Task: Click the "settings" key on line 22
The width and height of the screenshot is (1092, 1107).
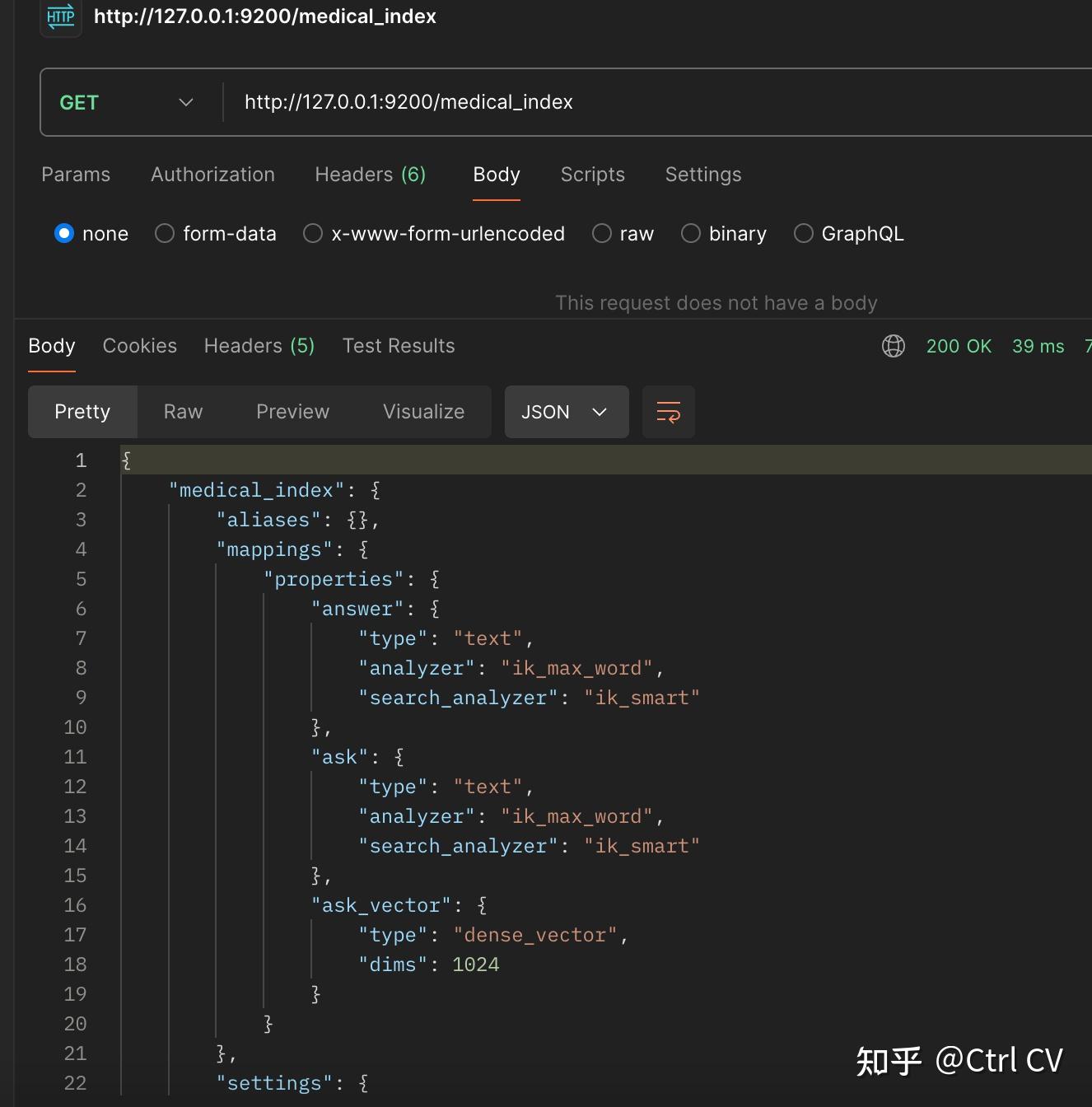Action: pyautogui.click(x=274, y=1083)
